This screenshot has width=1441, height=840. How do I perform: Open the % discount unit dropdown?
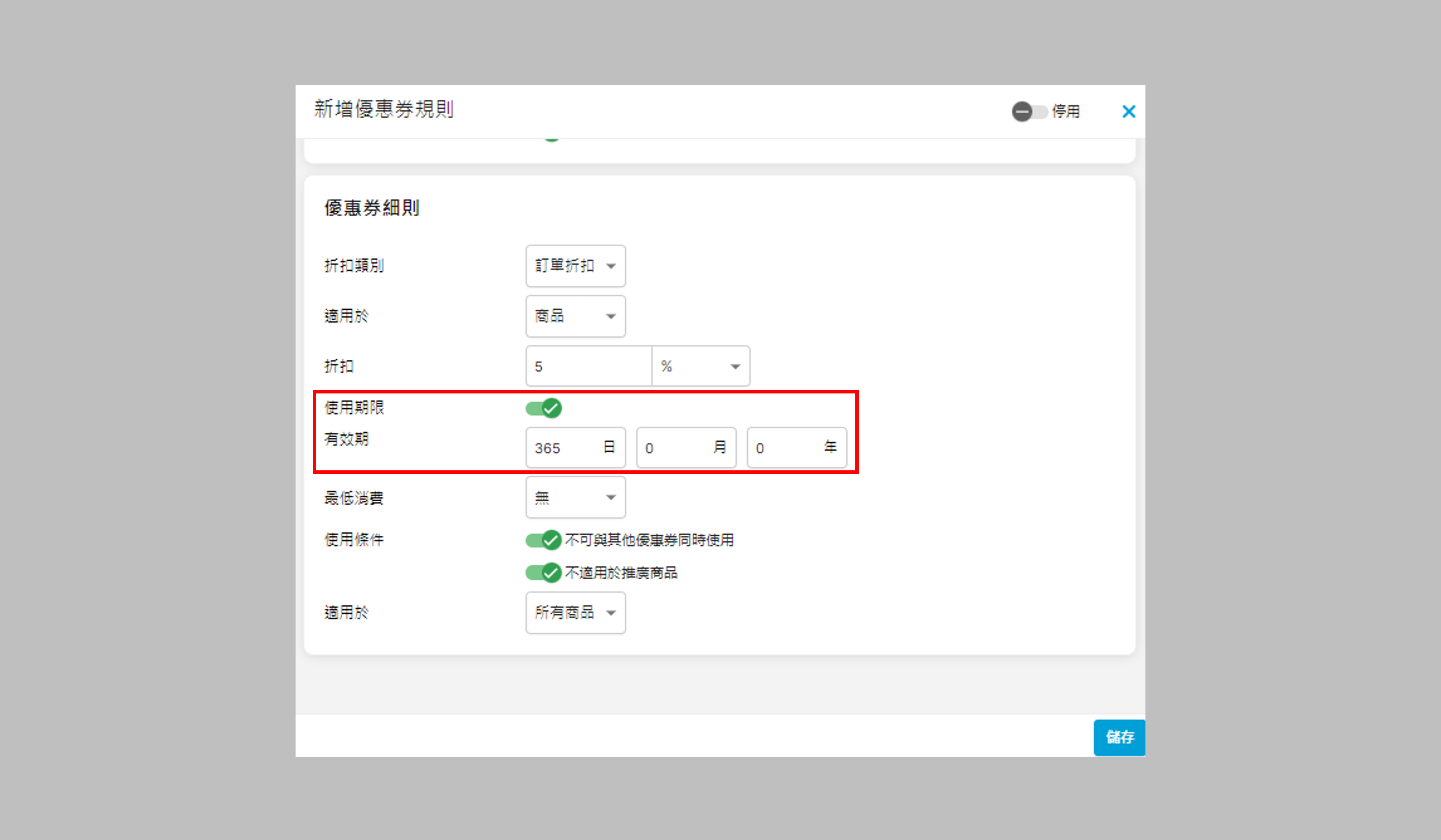pyautogui.click(x=700, y=366)
